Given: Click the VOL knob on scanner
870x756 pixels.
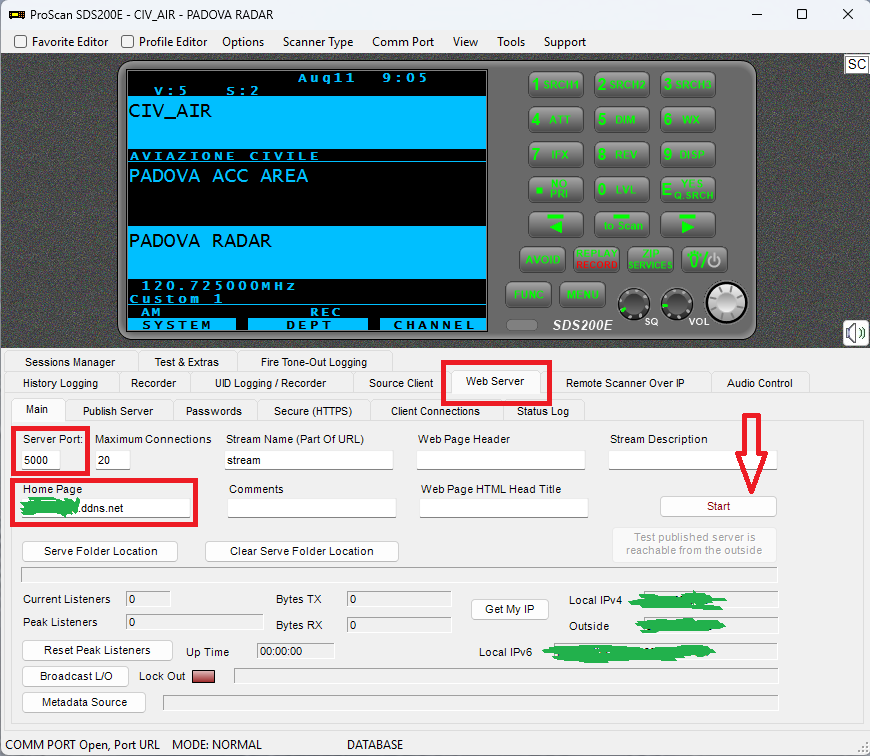Looking at the screenshot, I should pyautogui.click(x=676, y=303).
